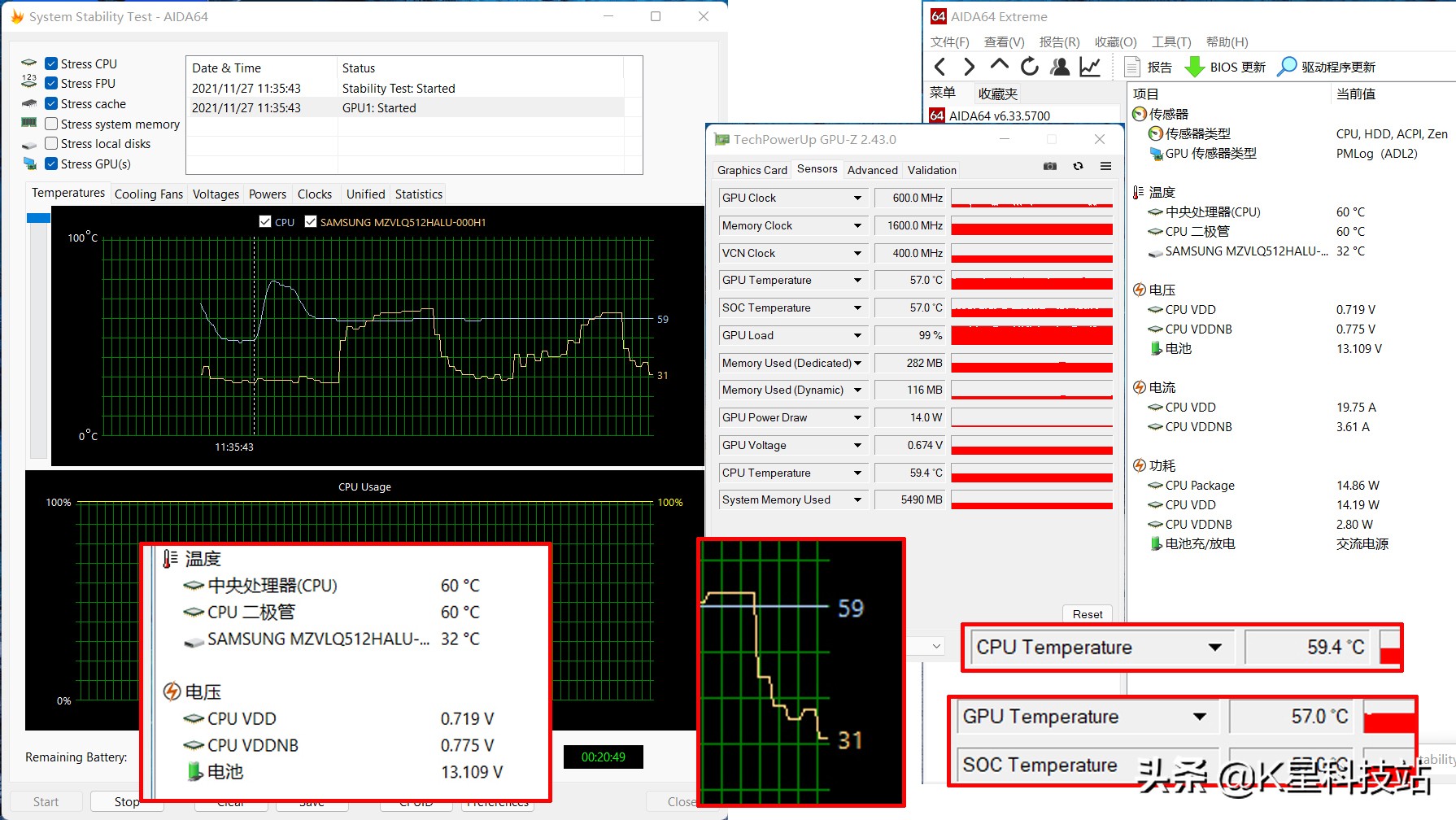The height and width of the screenshot is (820, 1456).
Task: Enable the Stress system memory checkbox
Action: tap(51, 124)
